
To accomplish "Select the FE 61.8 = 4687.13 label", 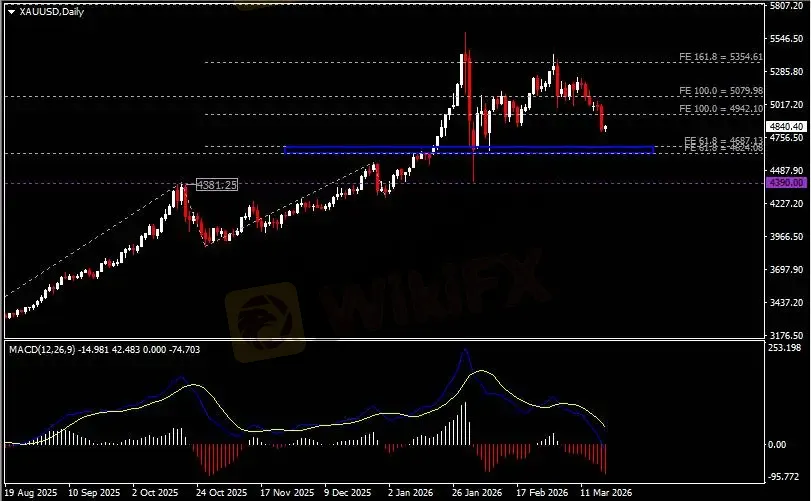I will [x=723, y=141].
